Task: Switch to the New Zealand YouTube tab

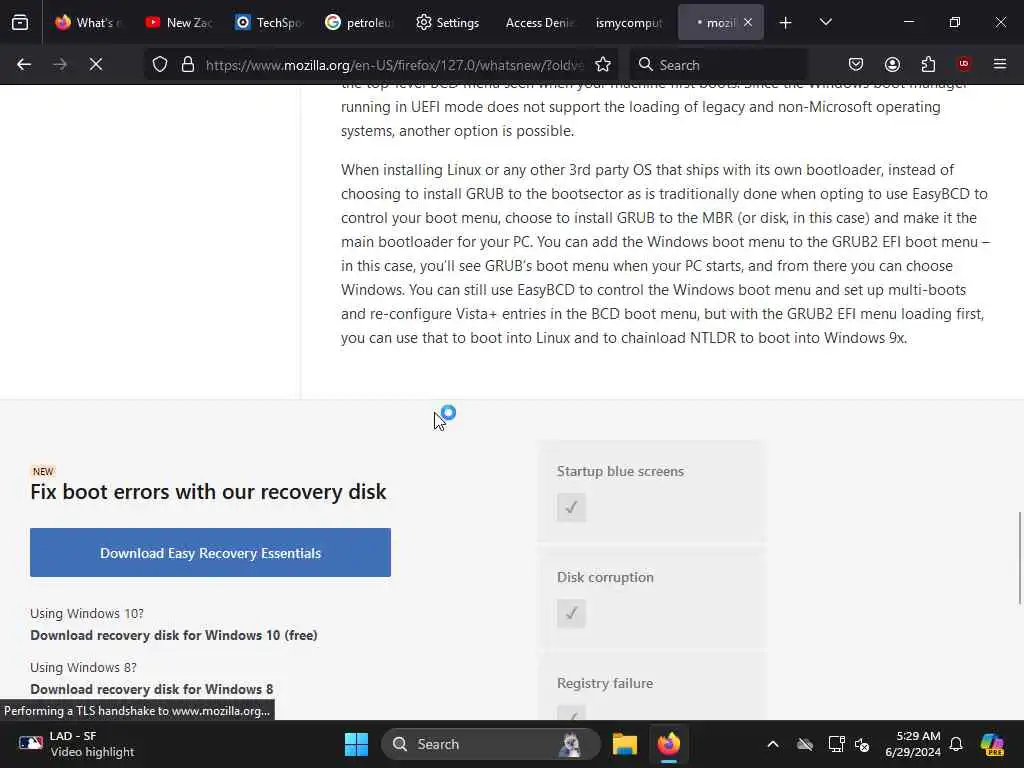Action: coord(179,22)
